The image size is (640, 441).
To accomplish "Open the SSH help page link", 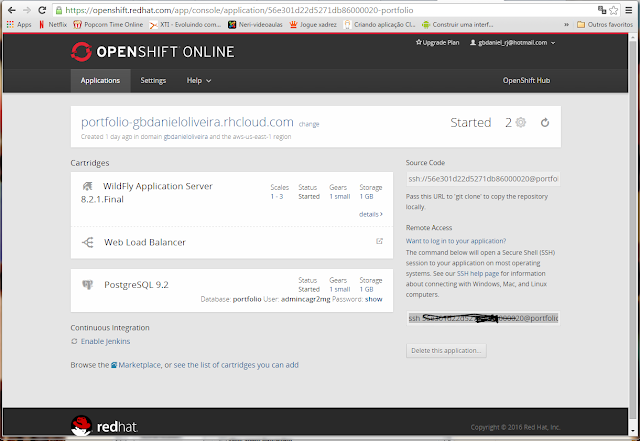I will coord(478,274).
